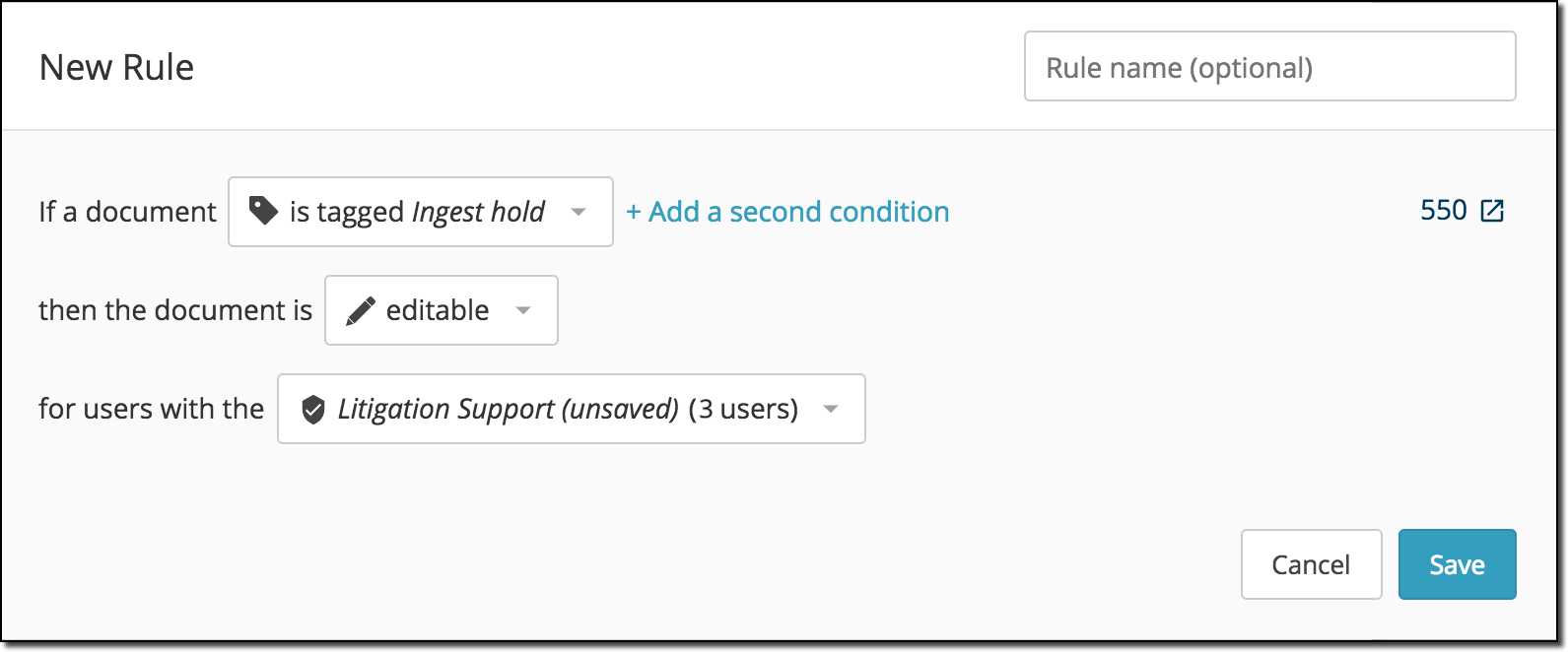The height and width of the screenshot is (652, 1568).
Task: Click the 'then the document is' label
Action: click(x=175, y=310)
